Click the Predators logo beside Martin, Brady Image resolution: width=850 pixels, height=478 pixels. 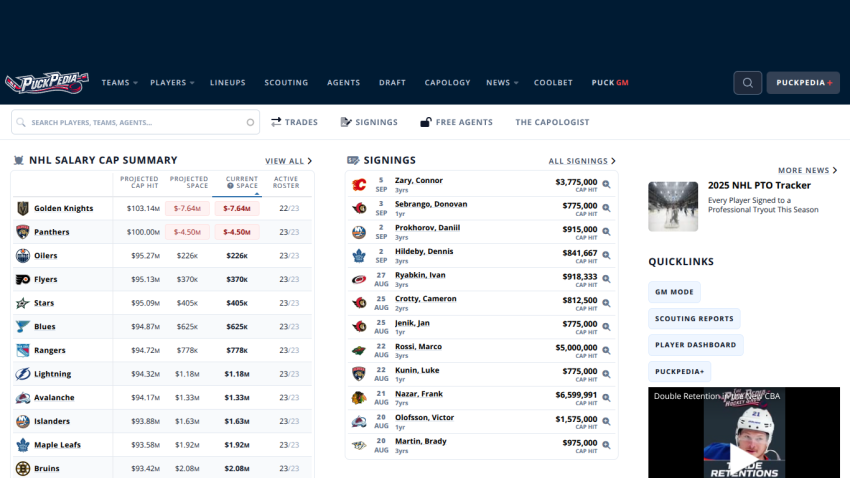point(359,445)
